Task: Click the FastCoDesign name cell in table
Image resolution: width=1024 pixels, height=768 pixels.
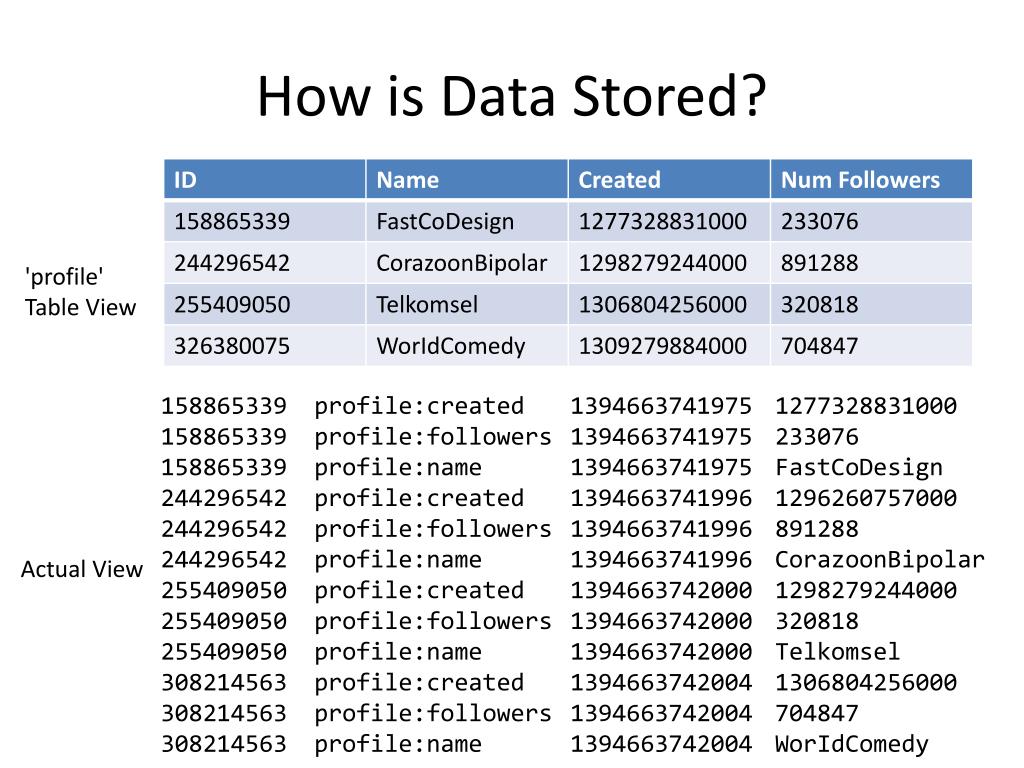Action: coord(467,221)
